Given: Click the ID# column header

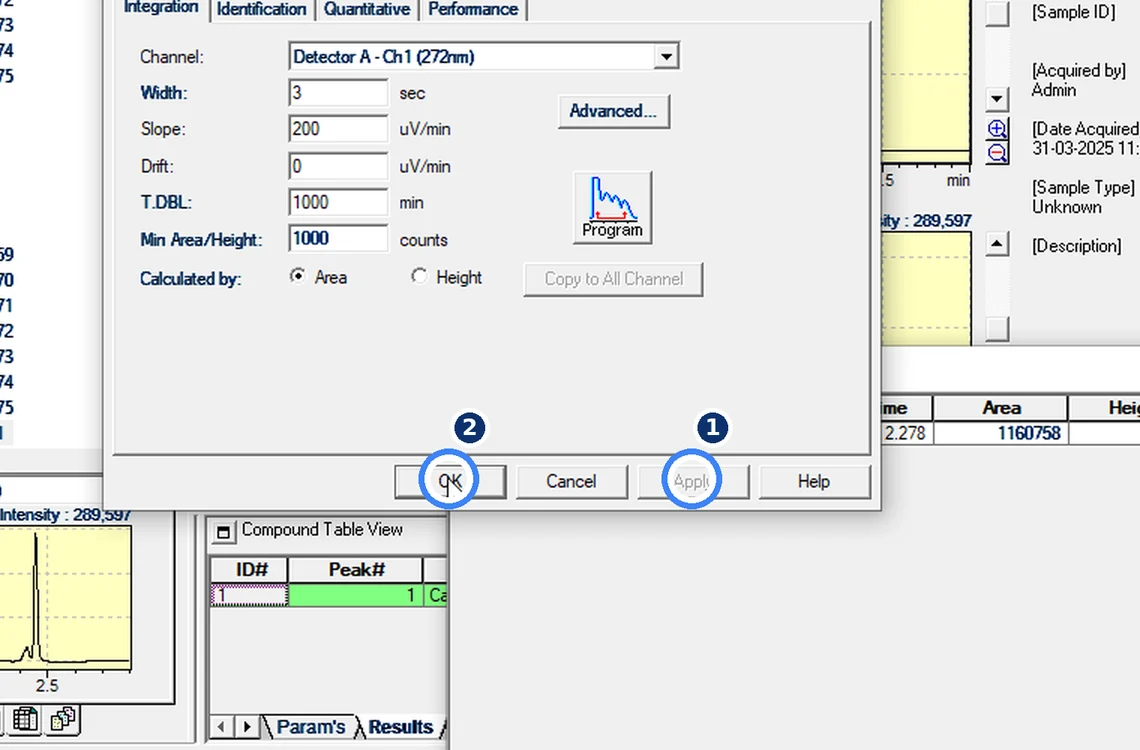Looking at the screenshot, I should 249,570.
